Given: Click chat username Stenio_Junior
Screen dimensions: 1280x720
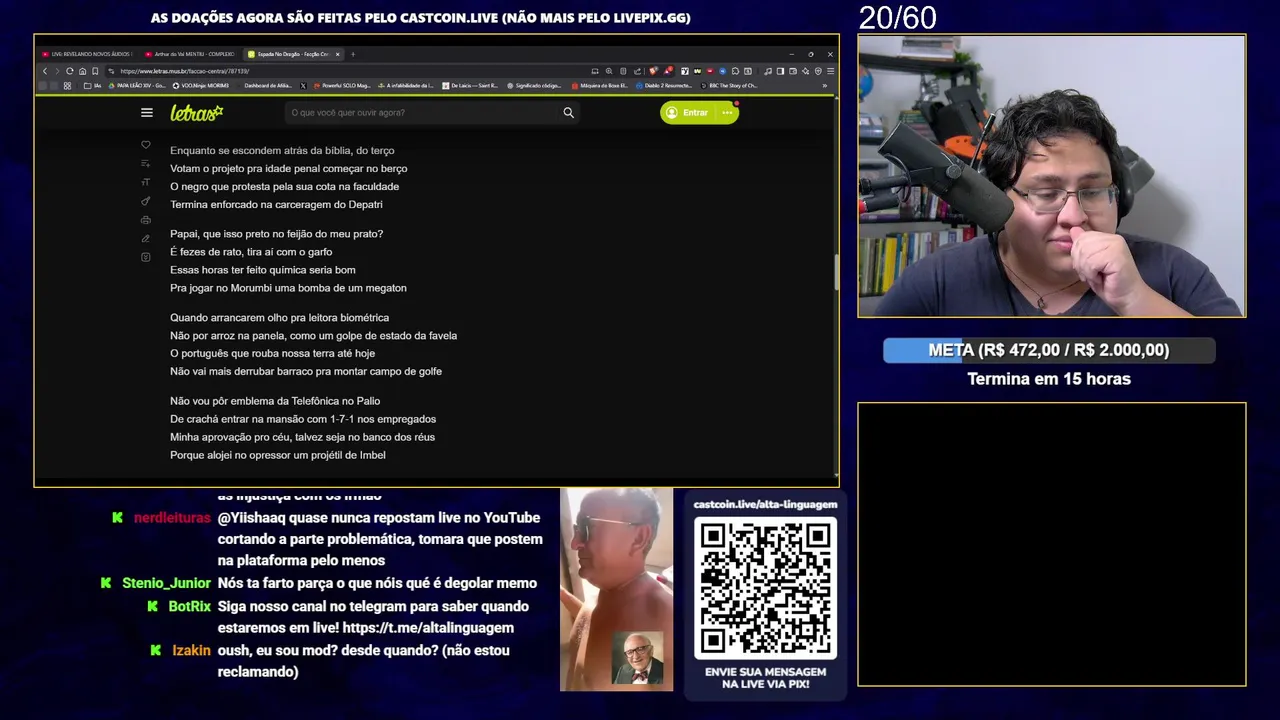Looking at the screenshot, I should (166, 583).
